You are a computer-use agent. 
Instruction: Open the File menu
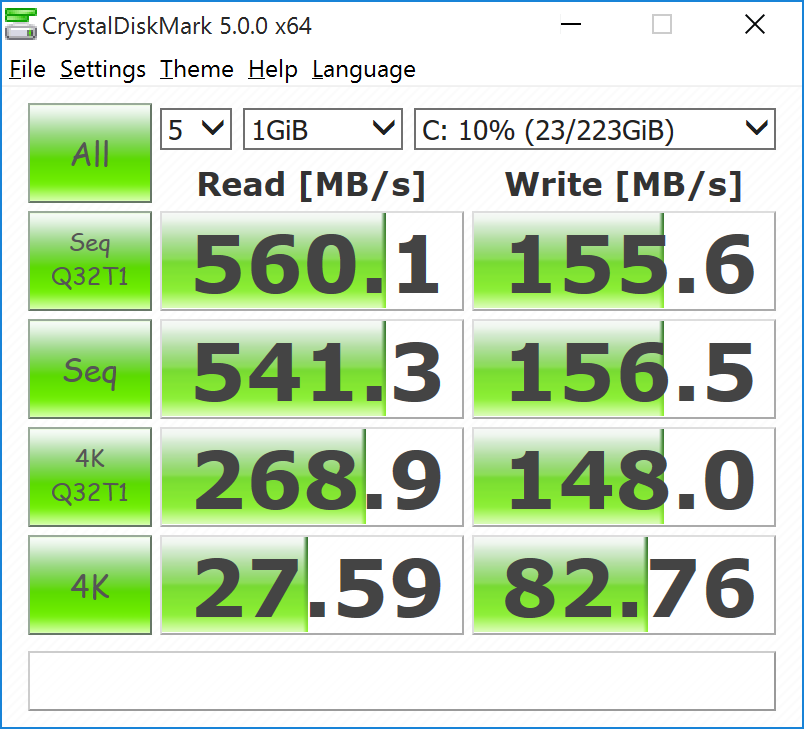[x=28, y=70]
